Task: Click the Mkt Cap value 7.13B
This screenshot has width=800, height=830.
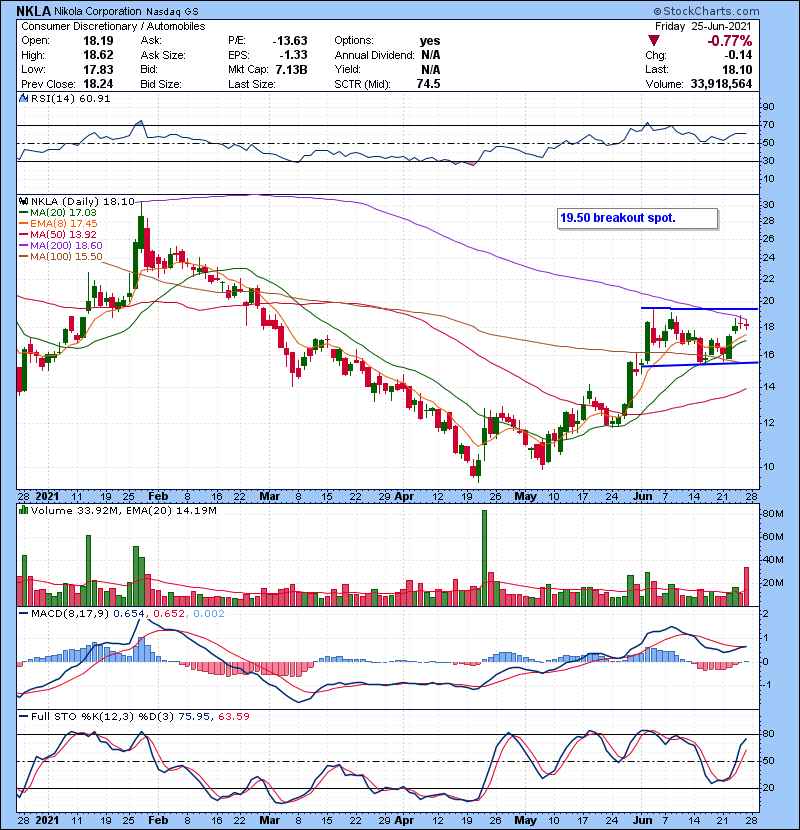Action: (291, 69)
